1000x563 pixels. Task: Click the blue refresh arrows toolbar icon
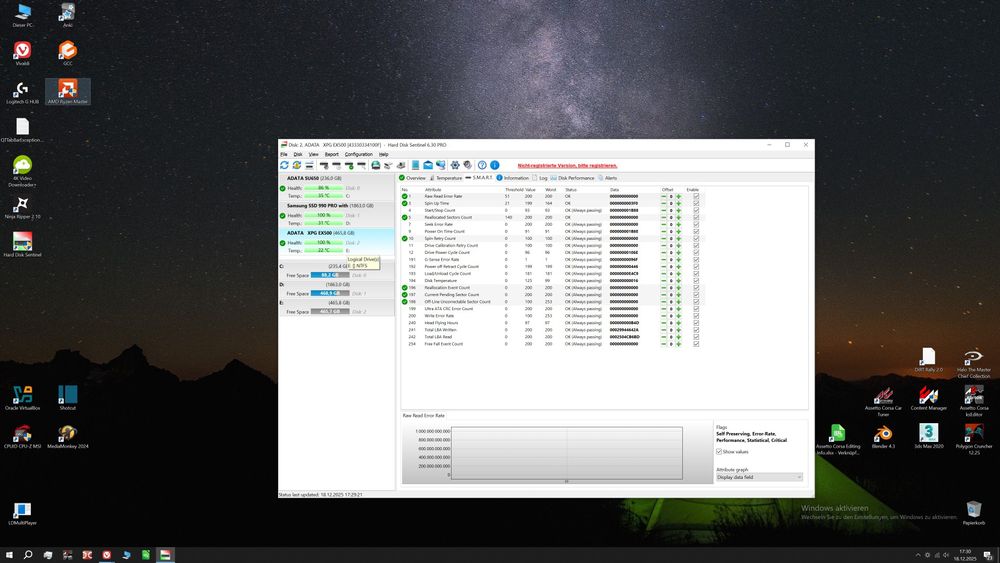pos(284,165)
